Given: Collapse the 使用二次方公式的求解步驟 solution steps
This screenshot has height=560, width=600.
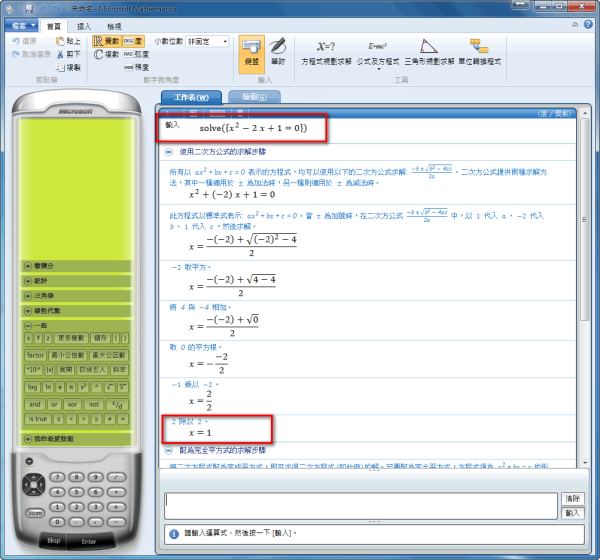Looking at the screenshot, I should coord(169,152).
